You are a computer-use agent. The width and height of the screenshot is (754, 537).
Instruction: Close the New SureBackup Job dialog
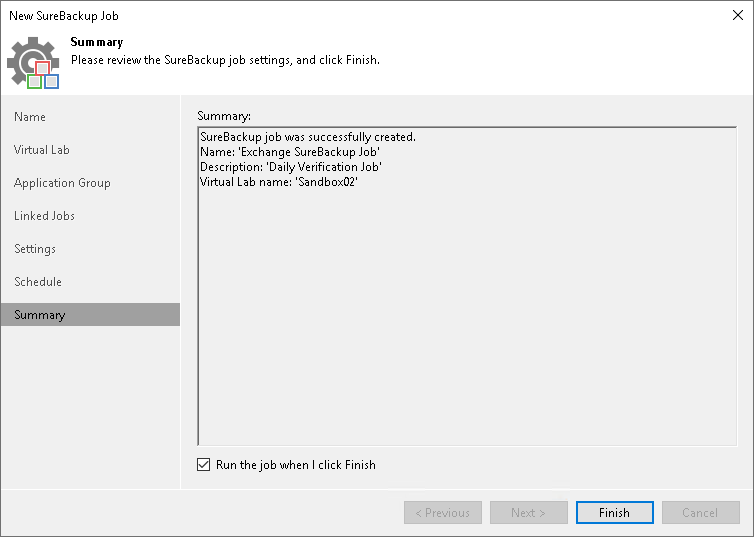[x=738, y=15]
